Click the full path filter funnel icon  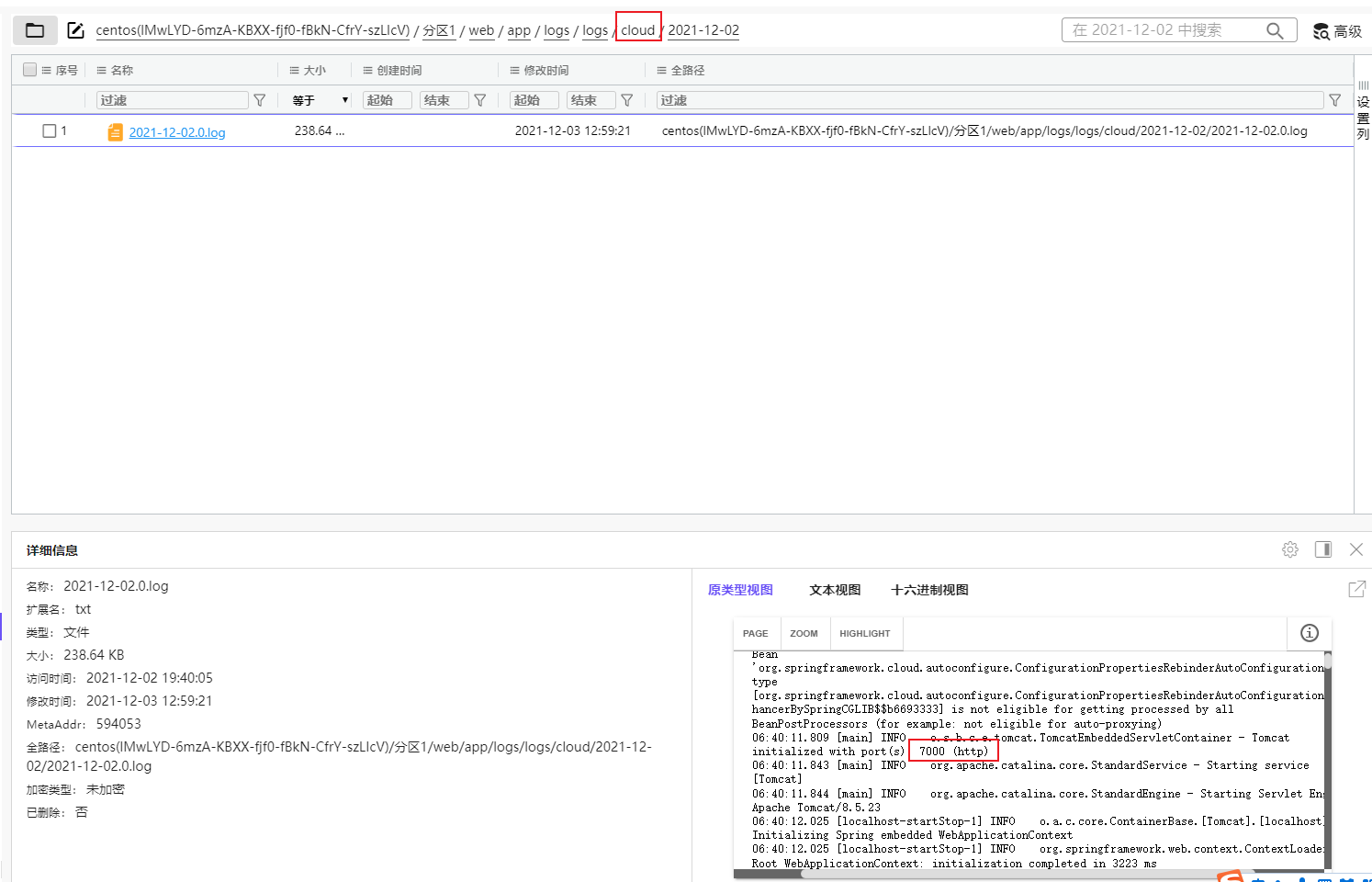point(1334,100)
